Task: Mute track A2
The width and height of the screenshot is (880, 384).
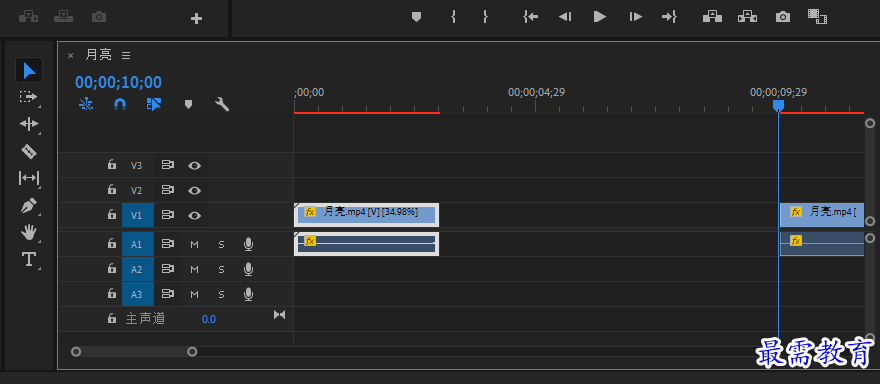Action: coord(194,269)
